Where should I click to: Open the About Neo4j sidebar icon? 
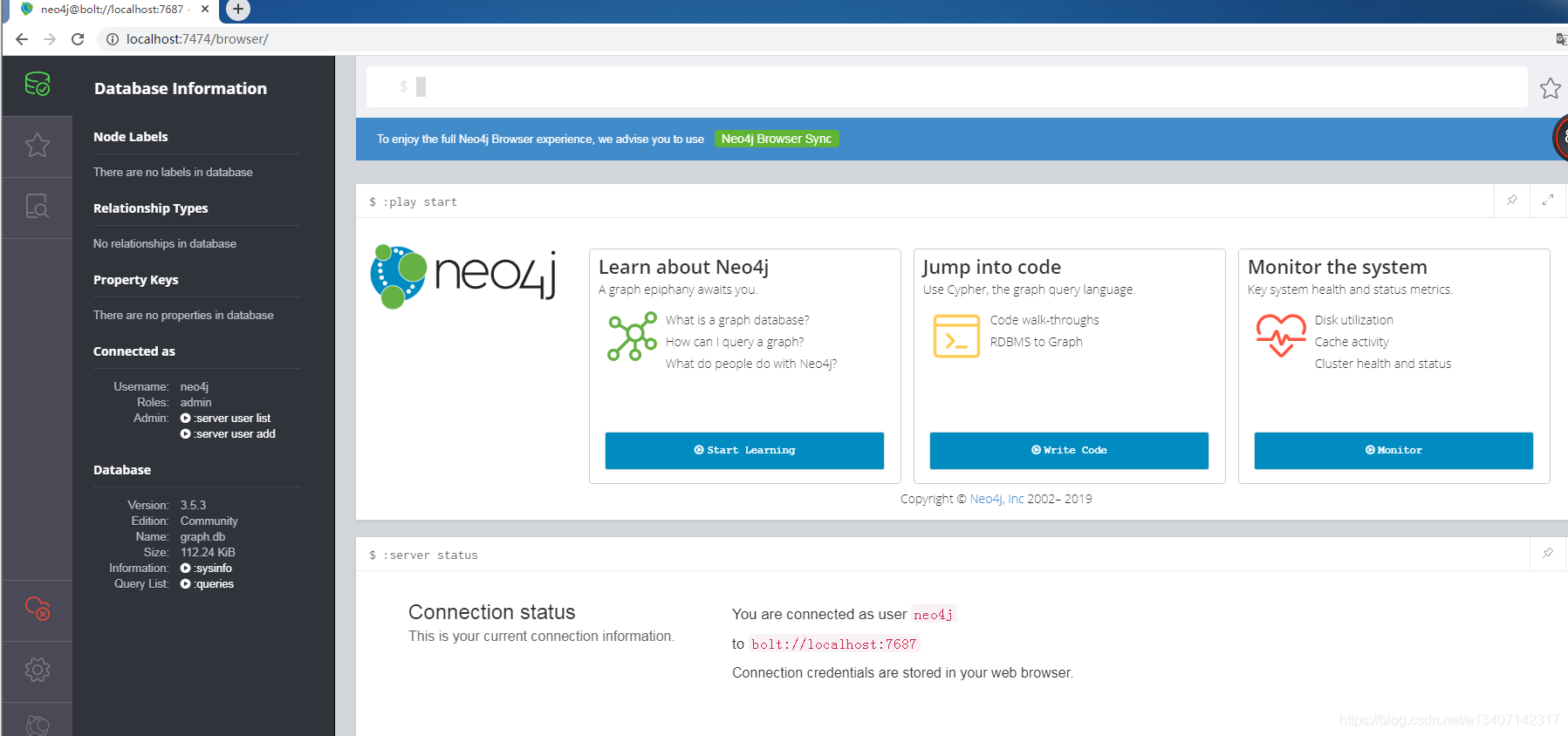(x=38, y=725)
